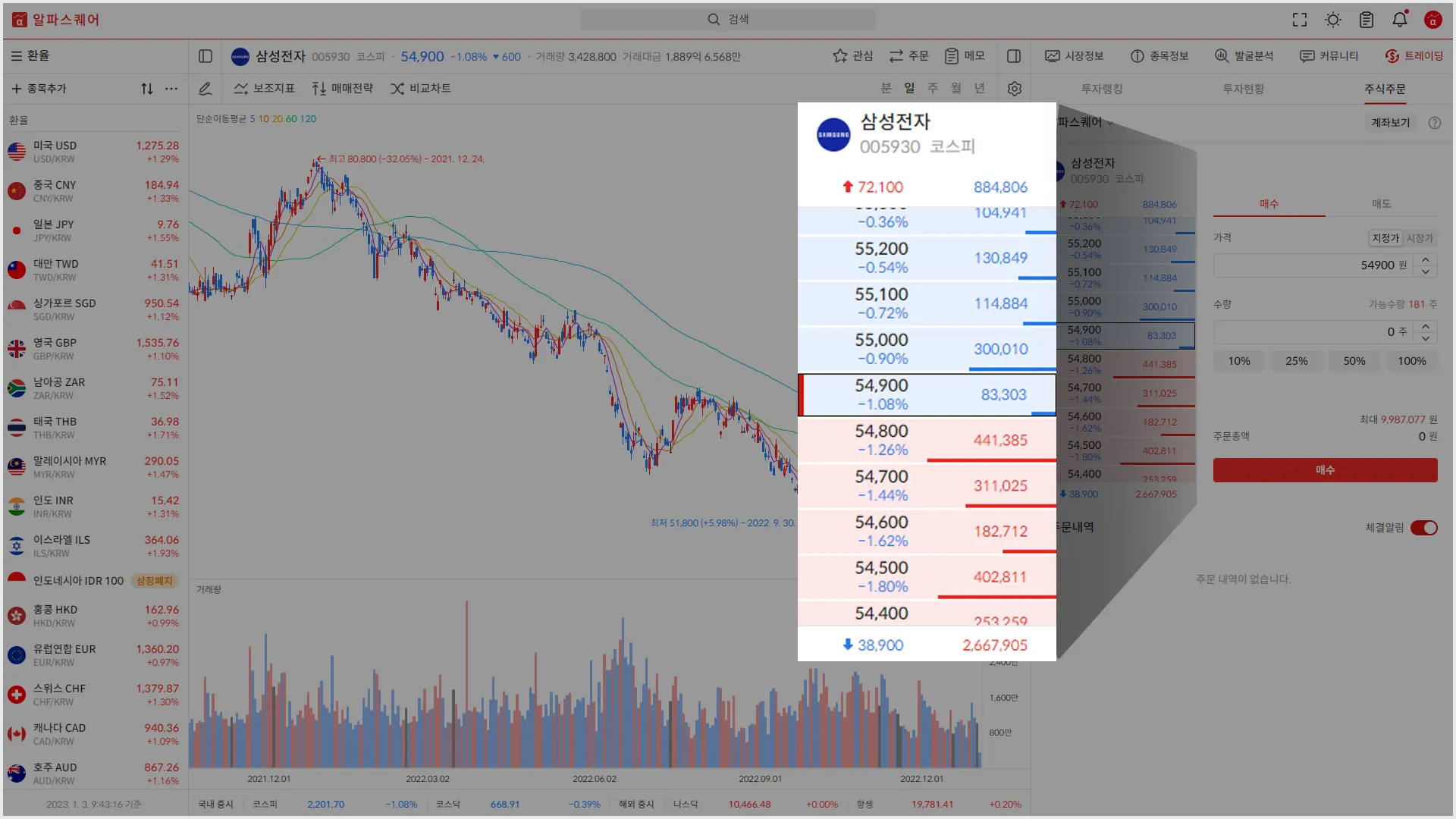Viewport: 1456px width, 819px height.
Task: Open the watchlist more options ellipsis
Action: (171, 89)
